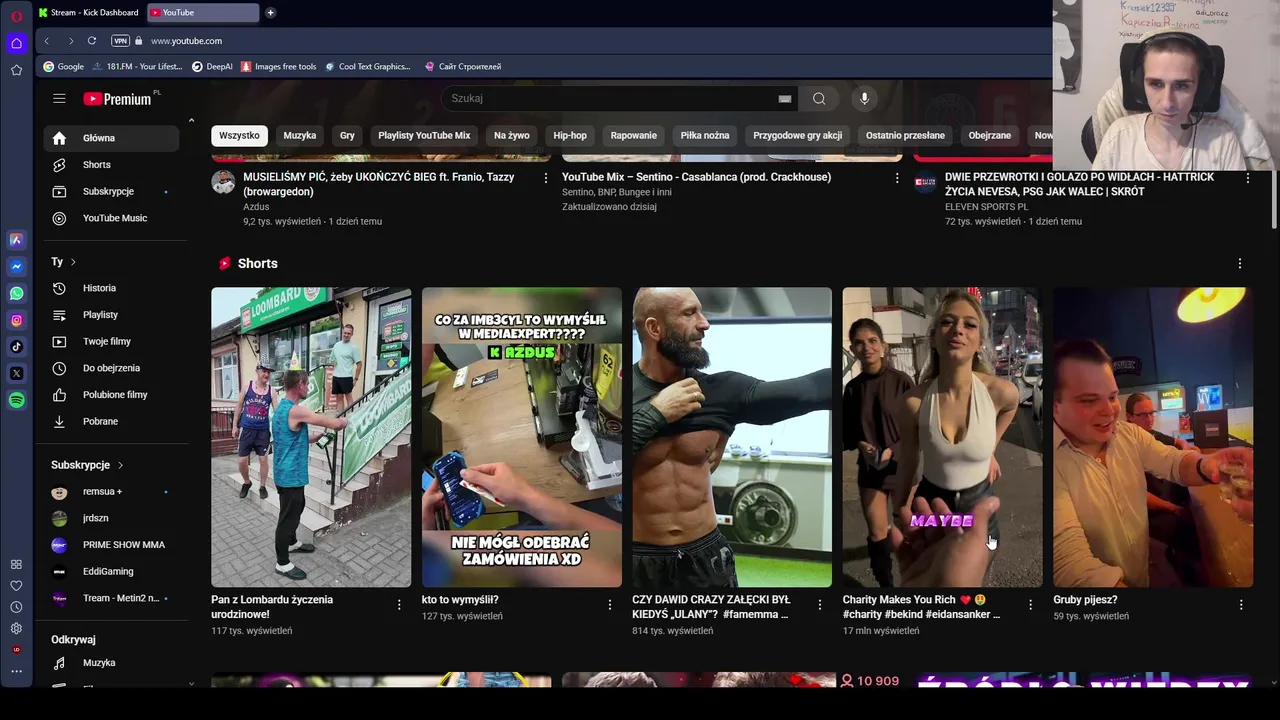Open the Google bookmark in bookmarks bar
This screenshot has height=720, width=1280.
point(63,66)
